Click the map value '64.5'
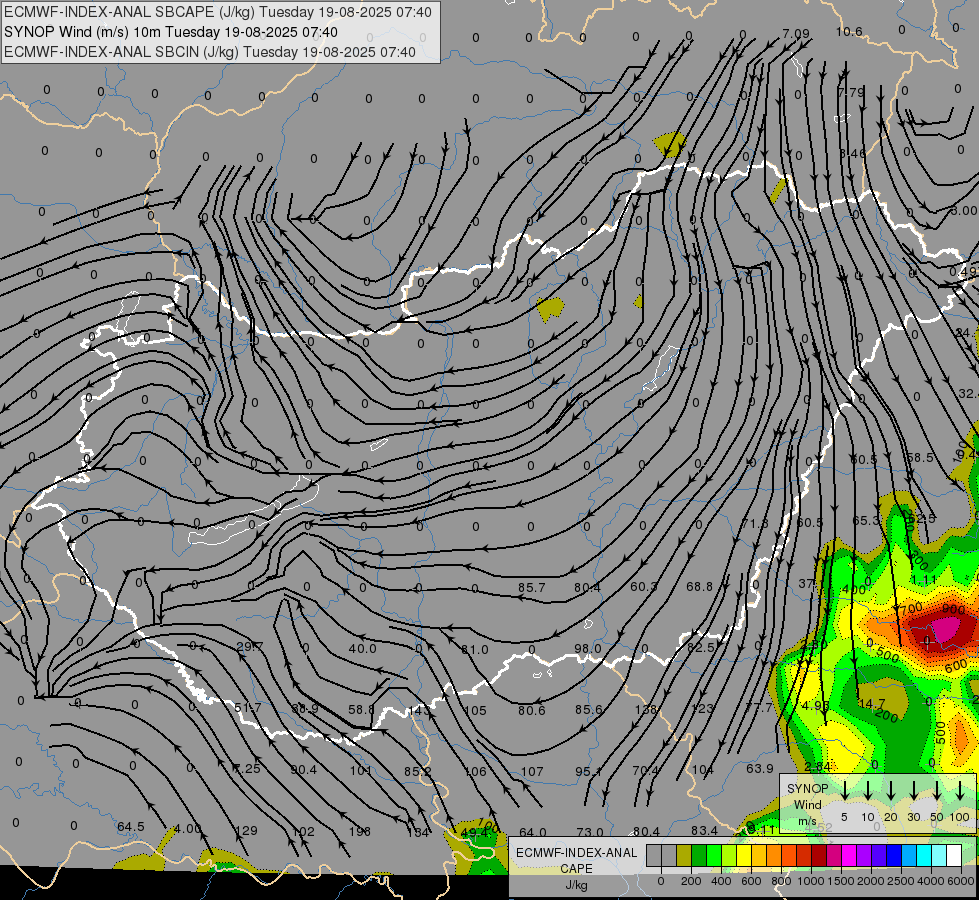Image resolution: width=979 pixels, height=900 pixels. tap(130, 826)
